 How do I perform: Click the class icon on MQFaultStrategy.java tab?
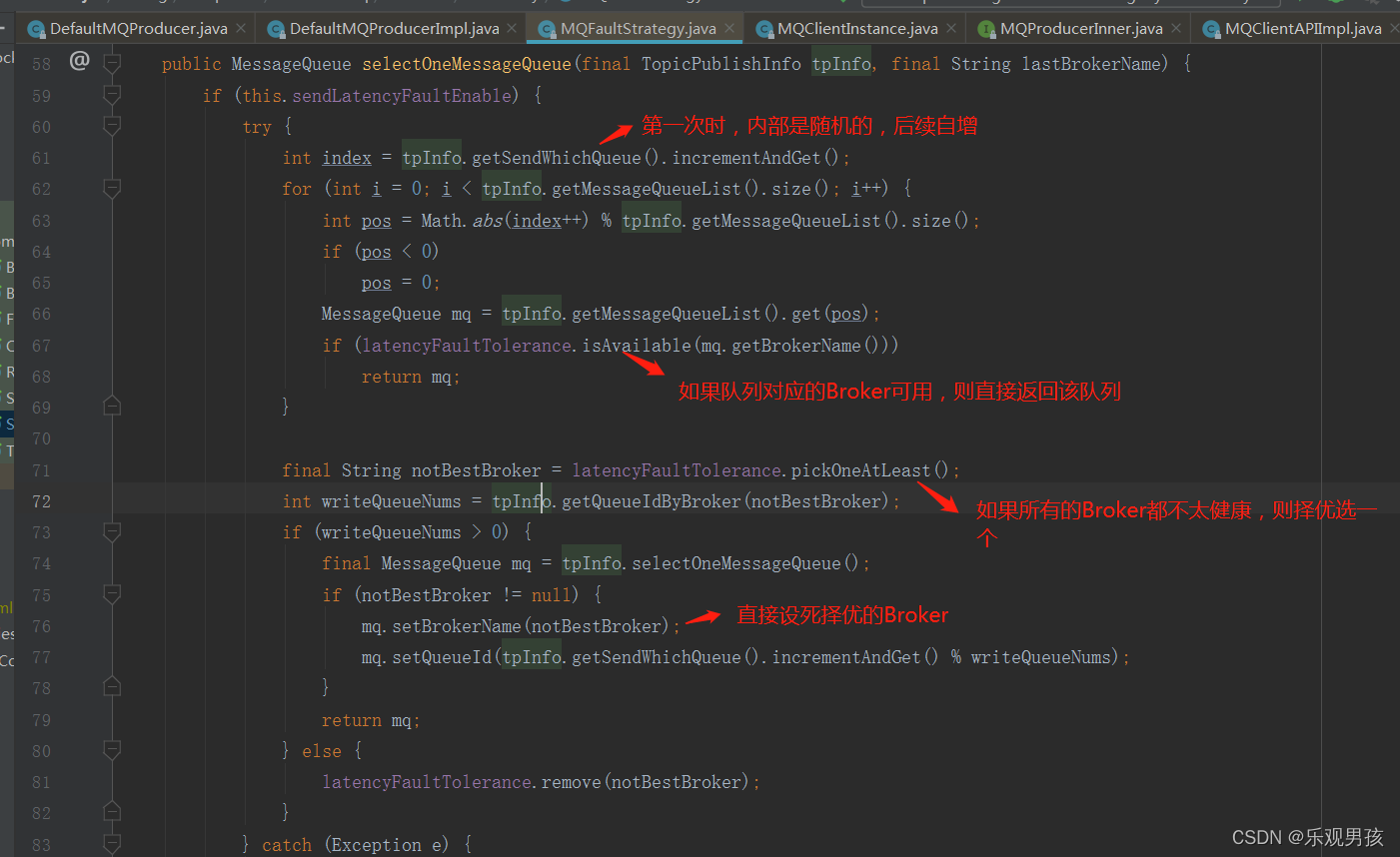547,29
